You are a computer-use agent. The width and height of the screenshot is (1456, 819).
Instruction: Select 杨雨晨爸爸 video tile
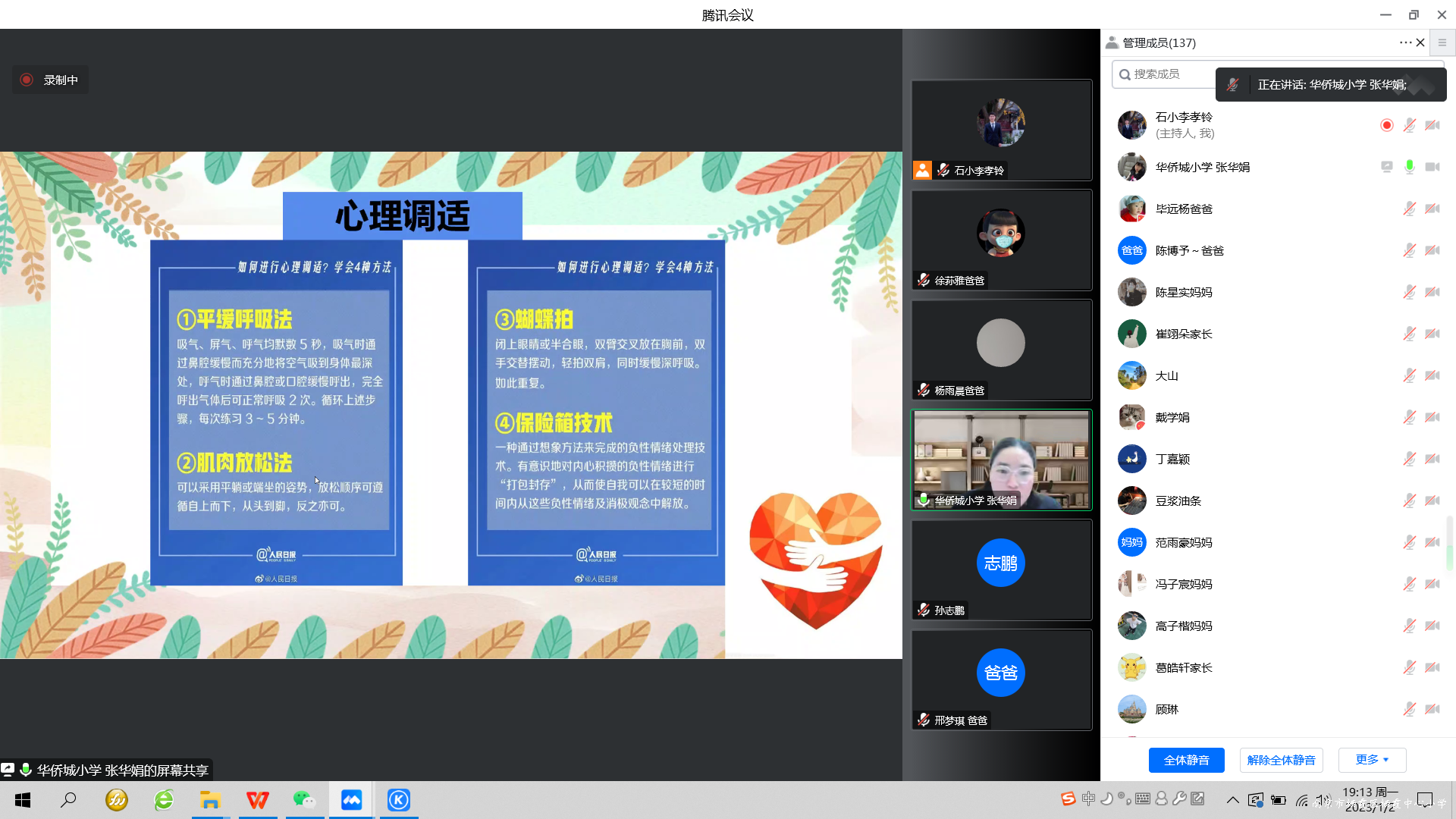(x=1001, y=350)
